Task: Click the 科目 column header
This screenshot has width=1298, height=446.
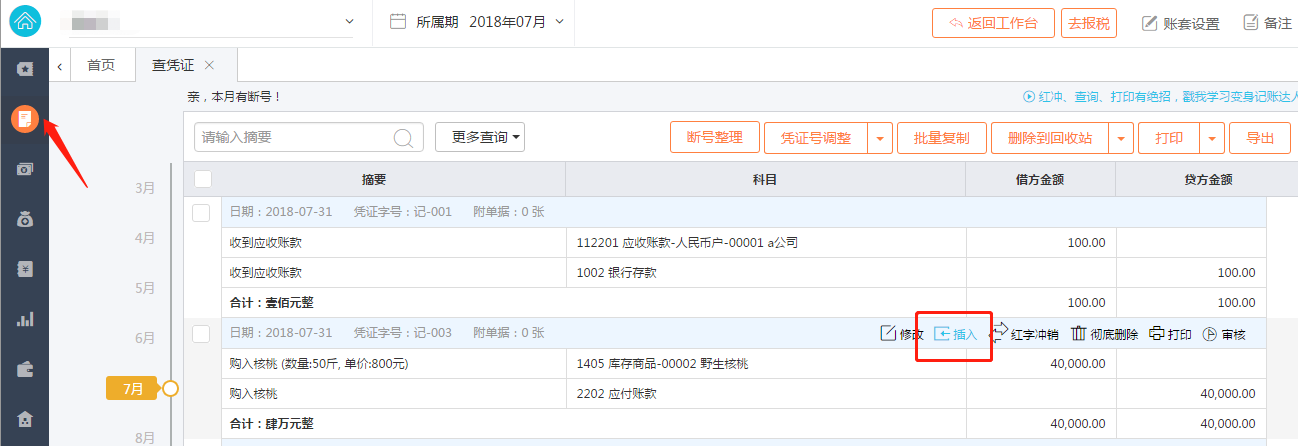Action: click(765, 180)
